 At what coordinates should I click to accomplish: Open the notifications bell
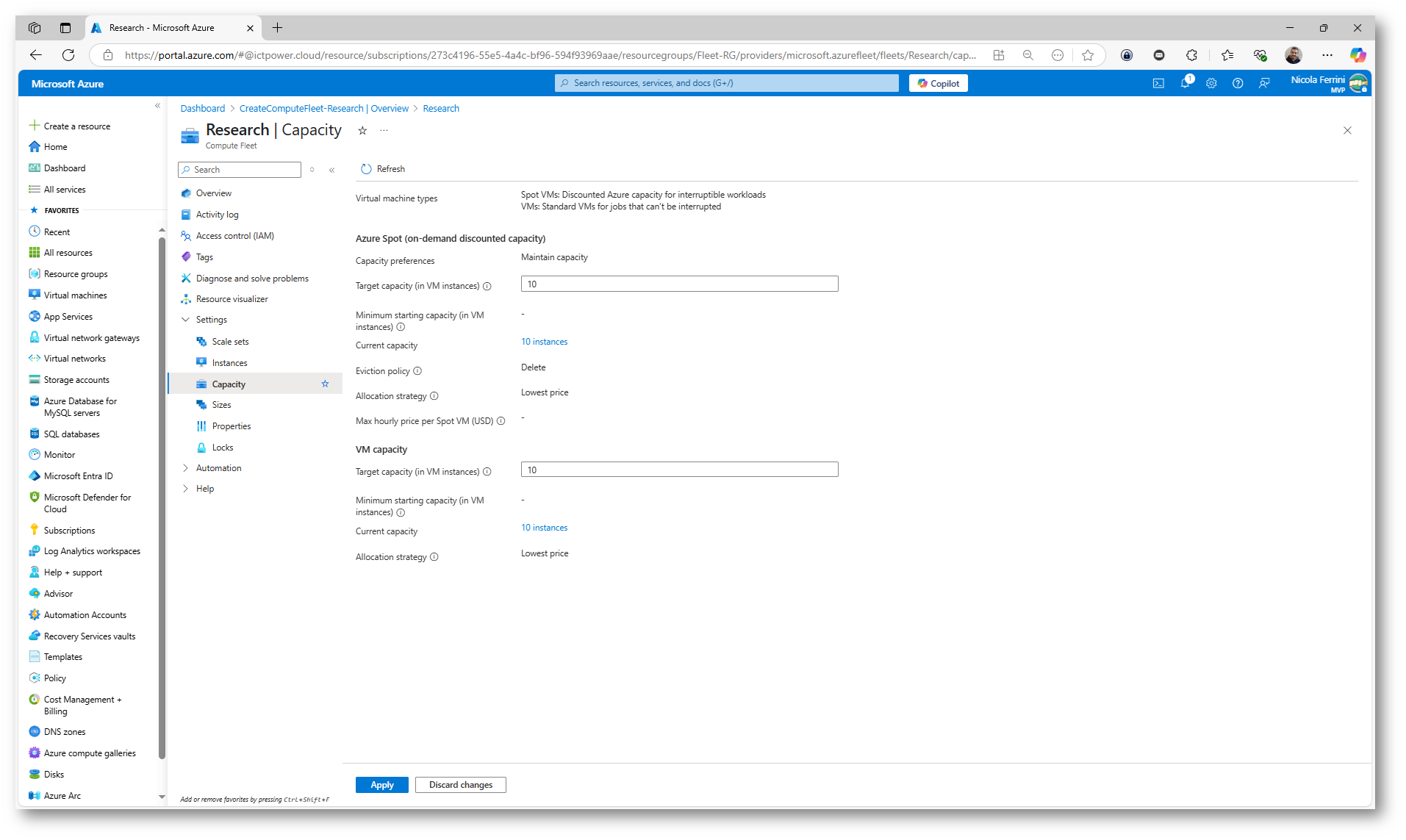pos(1185,83)
